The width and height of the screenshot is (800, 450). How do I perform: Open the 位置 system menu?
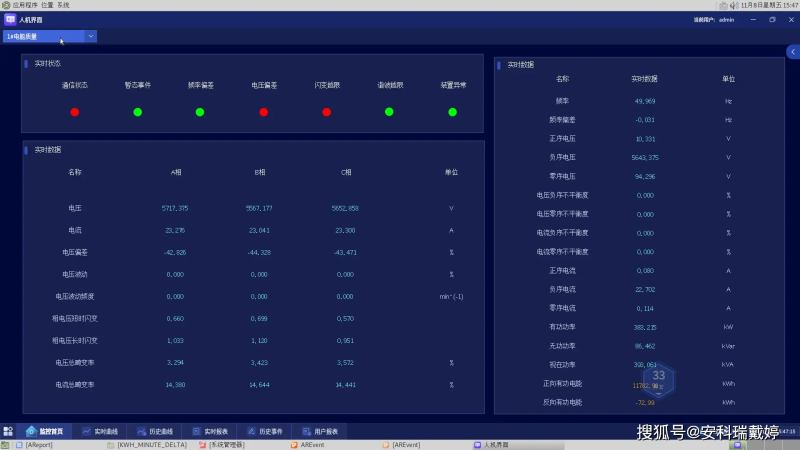pyautogui.click(x=47, y=5)
